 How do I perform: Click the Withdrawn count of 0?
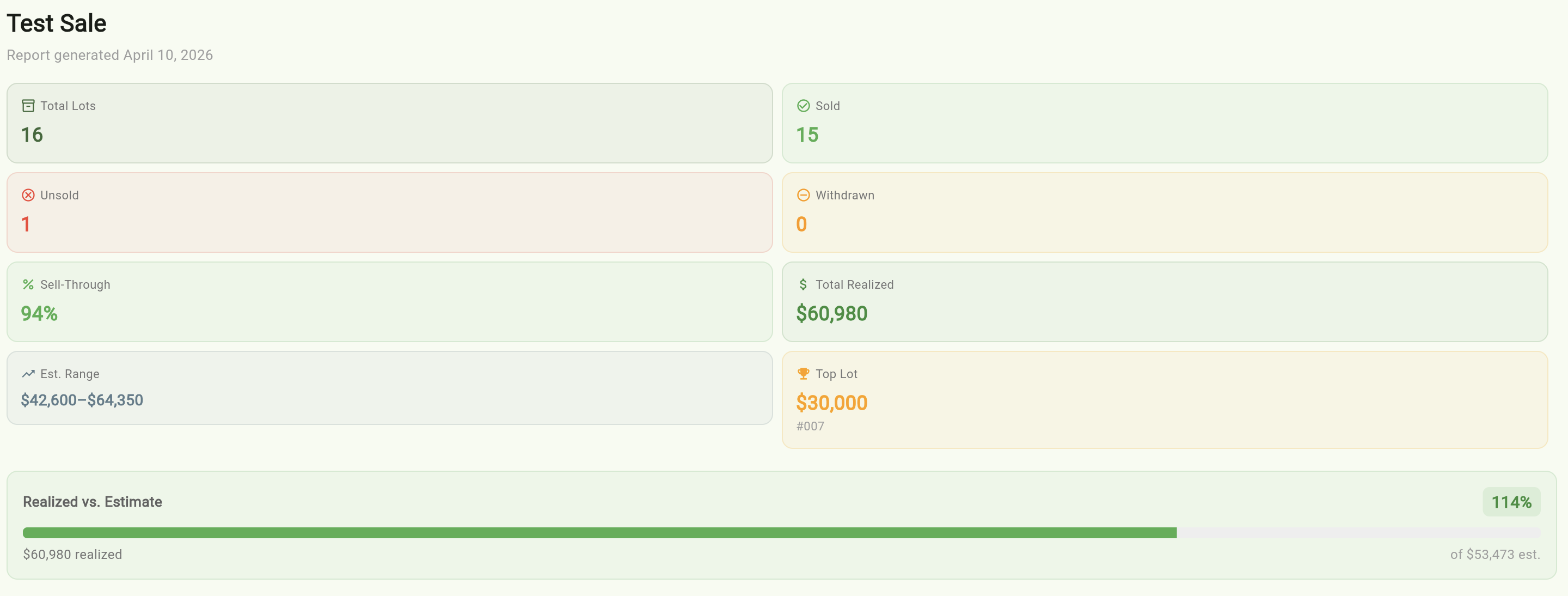point(801,224)
